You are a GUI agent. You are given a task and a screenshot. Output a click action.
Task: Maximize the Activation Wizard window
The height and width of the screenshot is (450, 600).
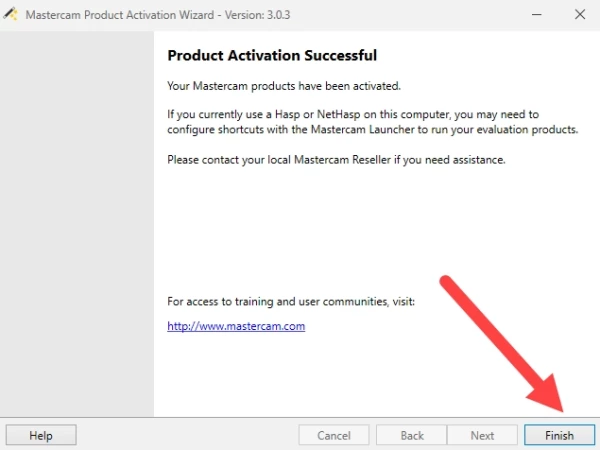pos(533,15)
